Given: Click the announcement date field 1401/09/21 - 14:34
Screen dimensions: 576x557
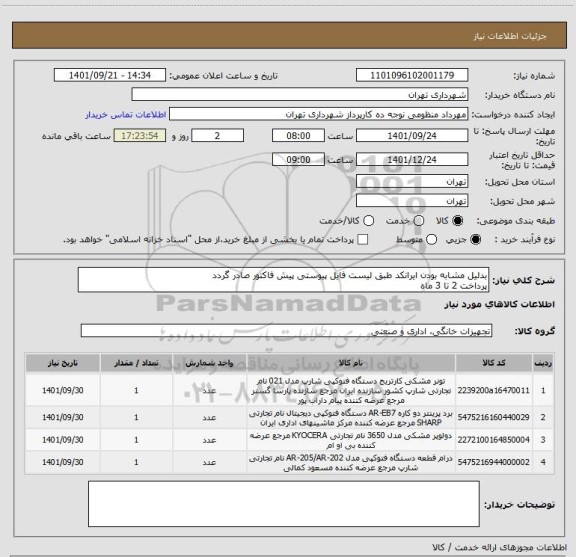Looking at the screenshot, I should pyautogui.click(x=110, y=75).
